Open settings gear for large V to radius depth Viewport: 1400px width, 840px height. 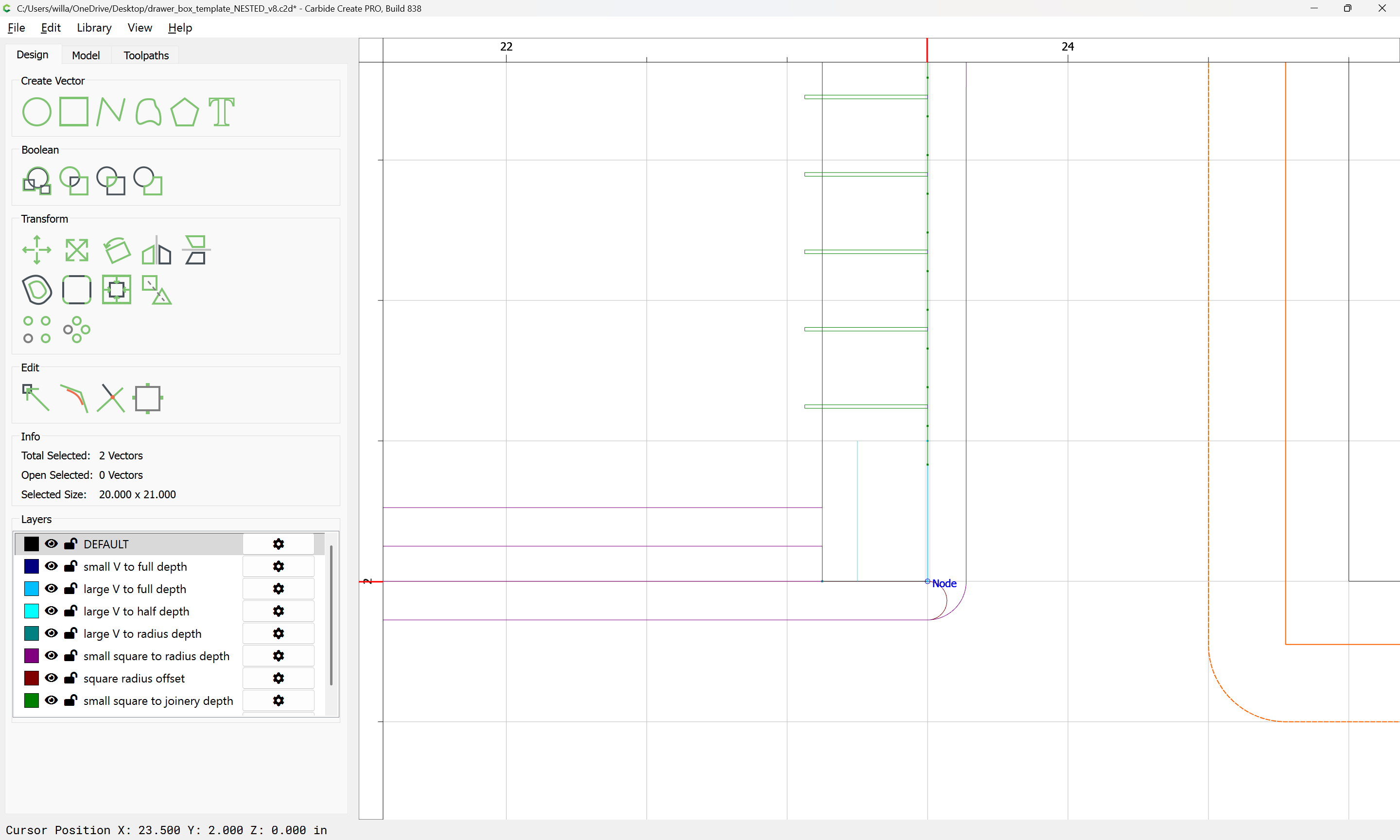click(278, 633)
